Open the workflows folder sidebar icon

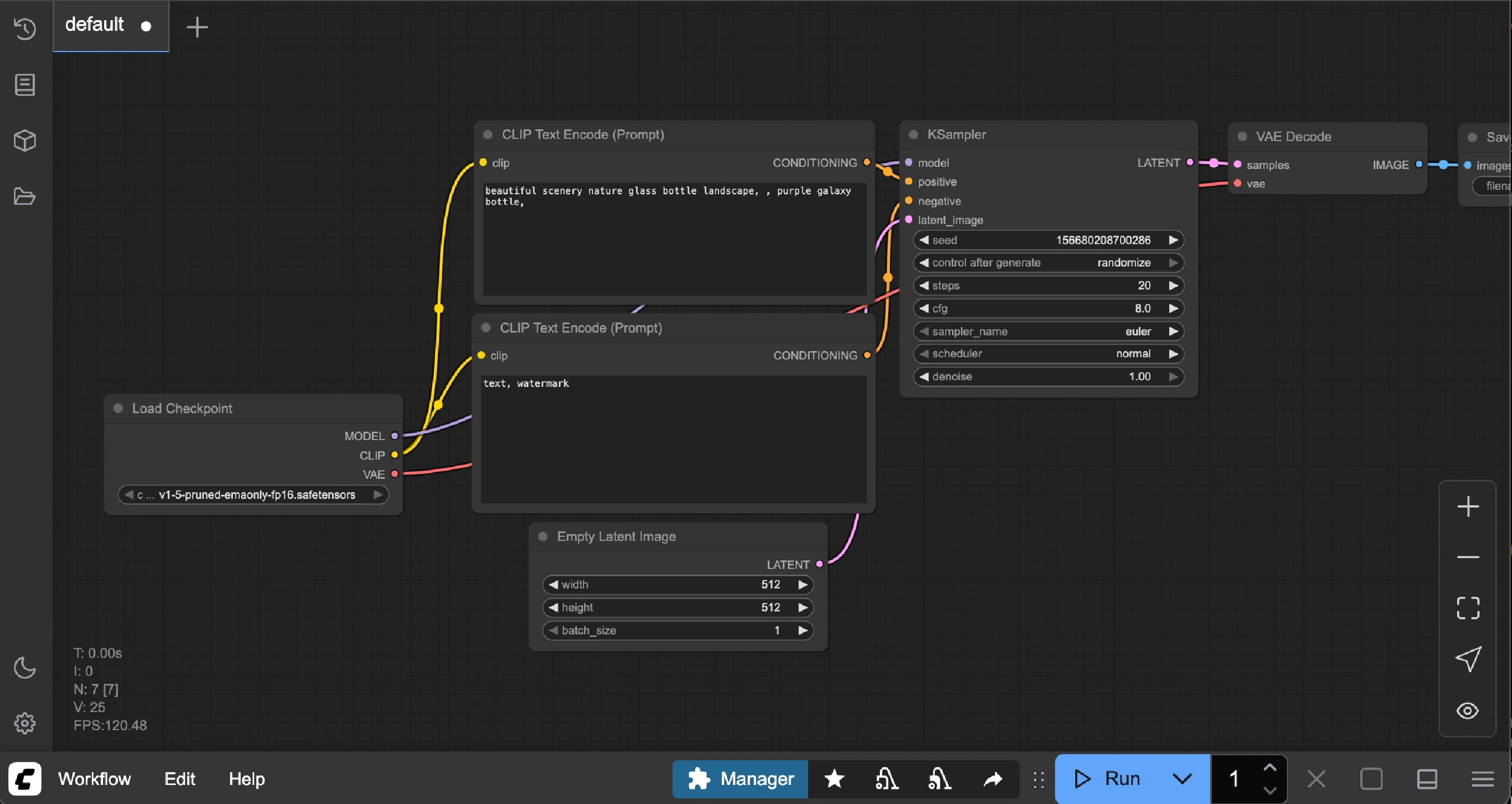tap(25, 196)
